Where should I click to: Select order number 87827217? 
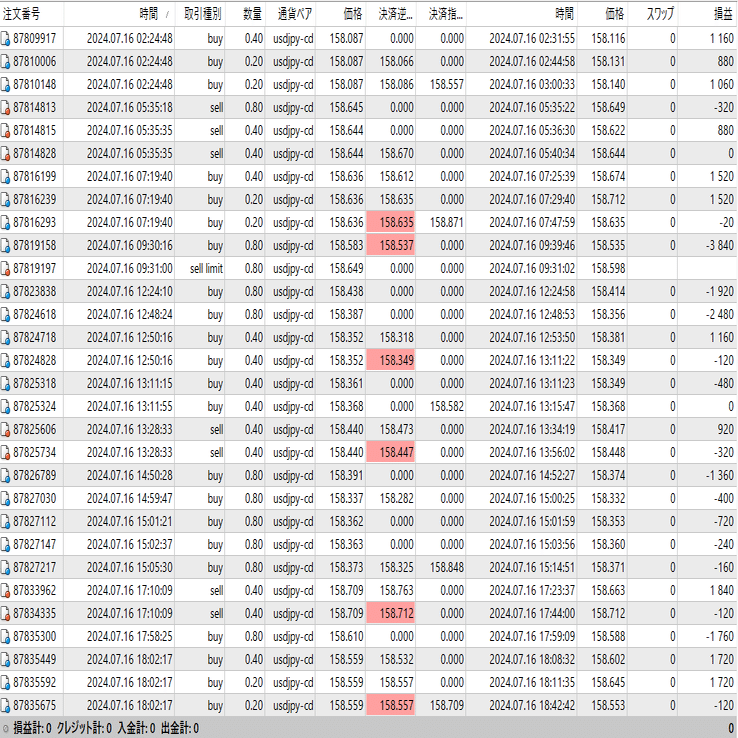coord(34,568)
